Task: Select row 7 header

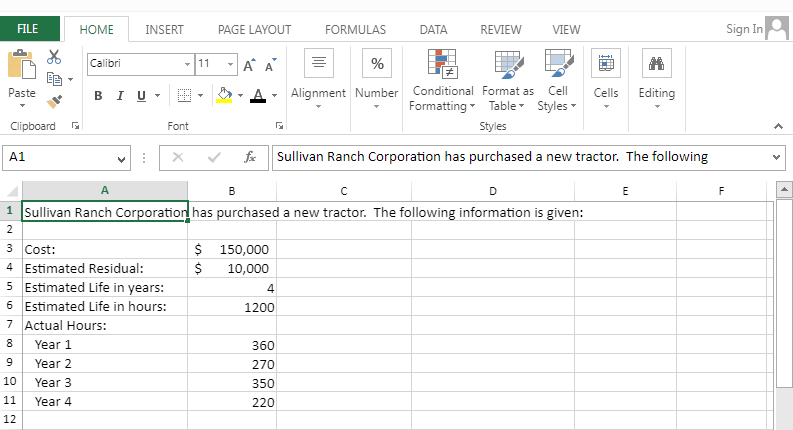Action: tap(10, 324)
